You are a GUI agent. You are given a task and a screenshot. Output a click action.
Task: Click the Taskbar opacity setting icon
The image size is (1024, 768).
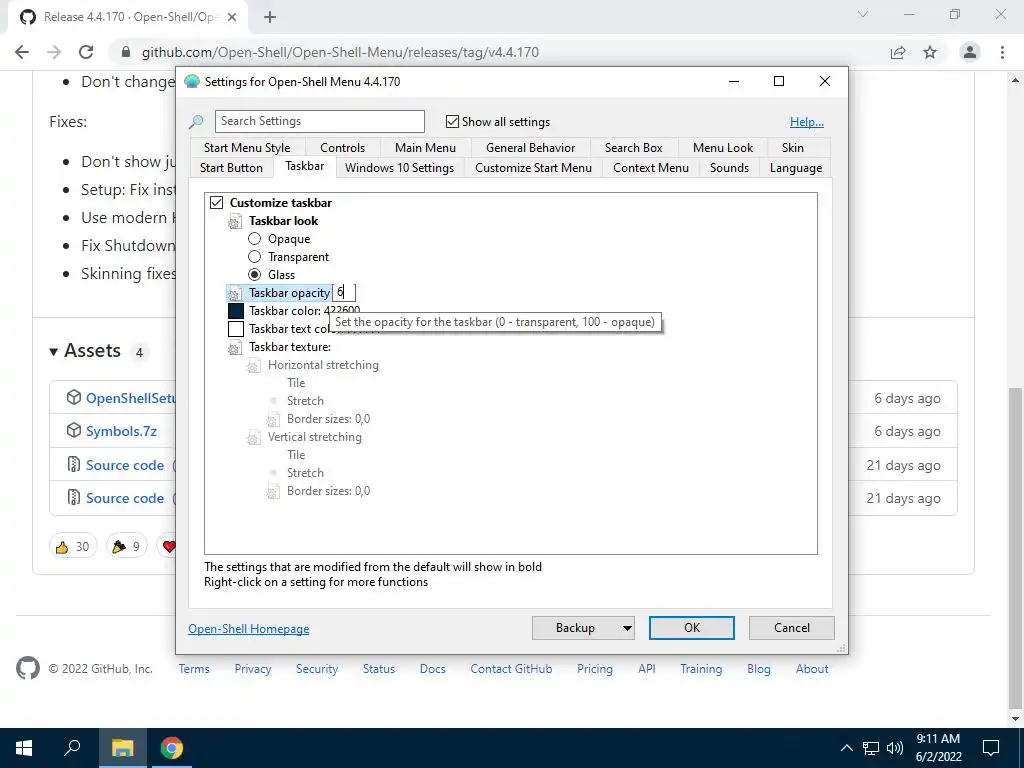pos(235,293)
